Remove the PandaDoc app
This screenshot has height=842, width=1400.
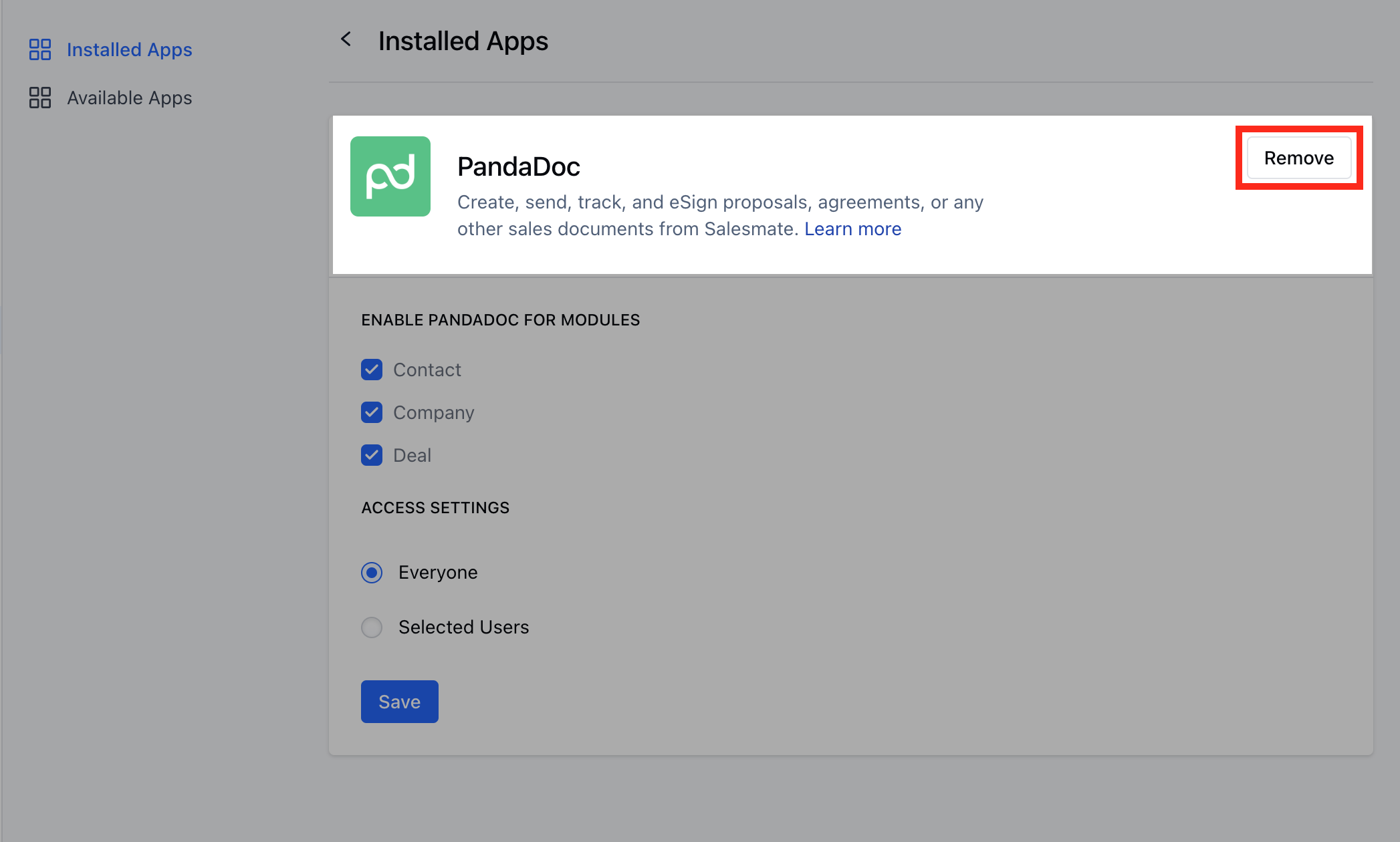1299,158
